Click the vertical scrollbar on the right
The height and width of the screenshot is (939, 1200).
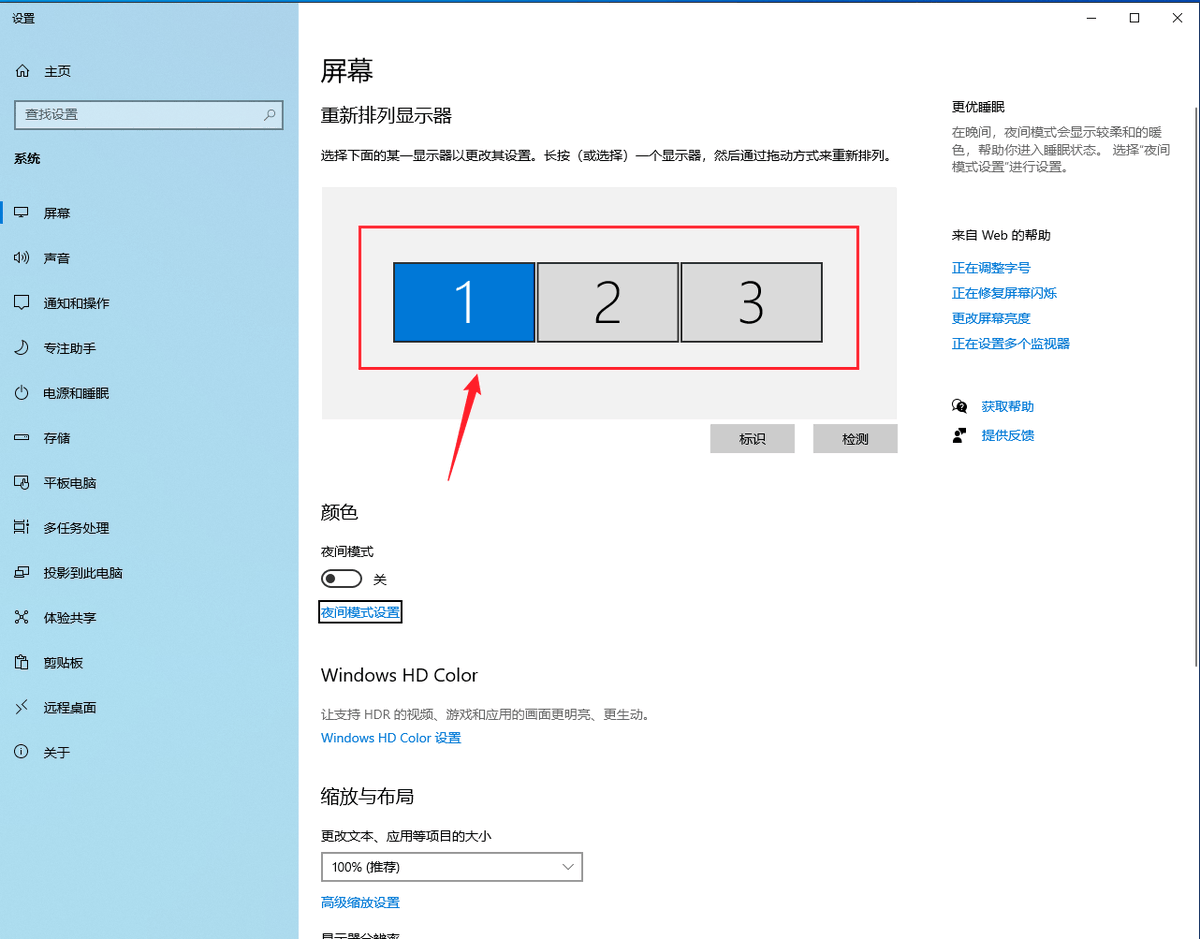click(1196, 385)
